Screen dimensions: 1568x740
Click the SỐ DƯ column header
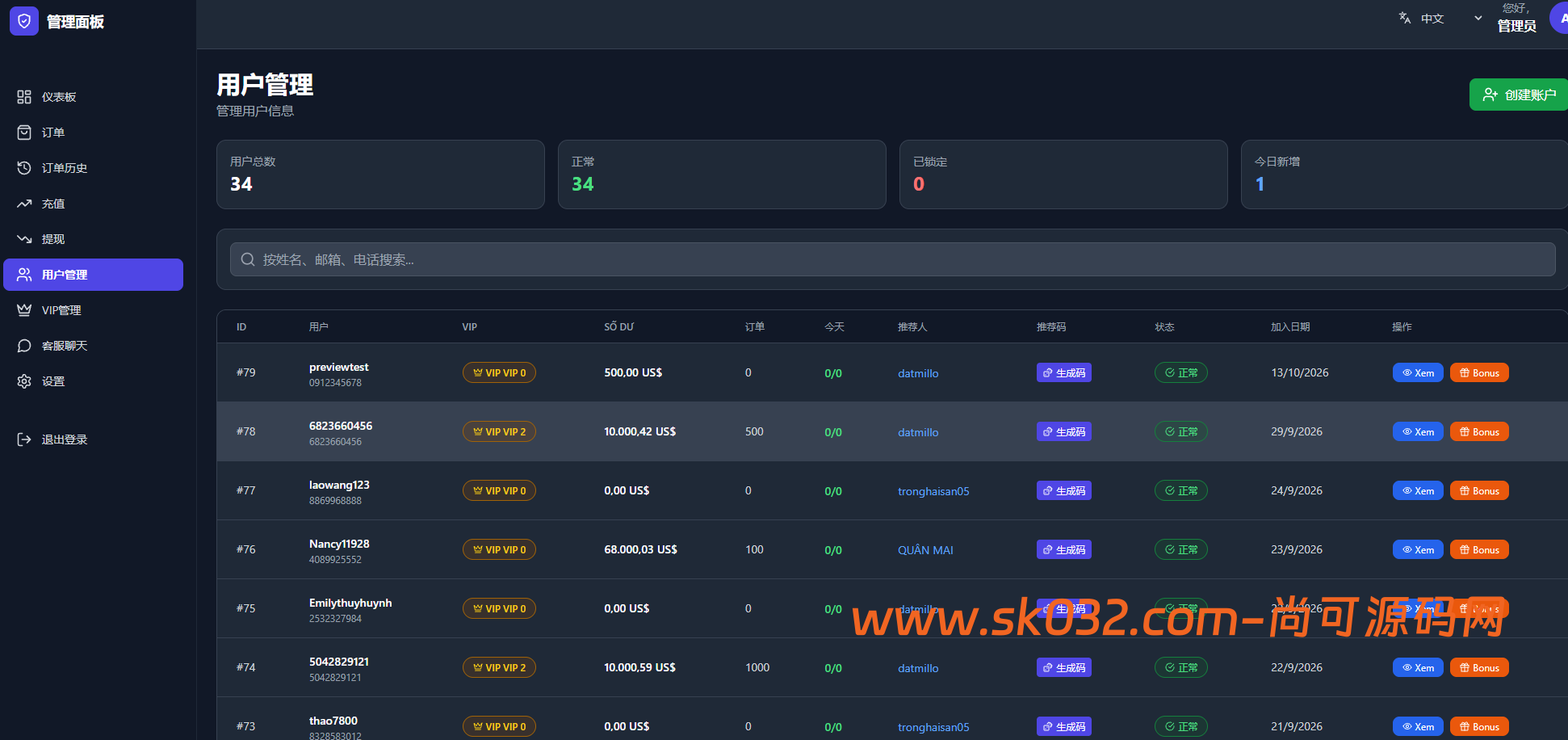click(x=618, y=326)
